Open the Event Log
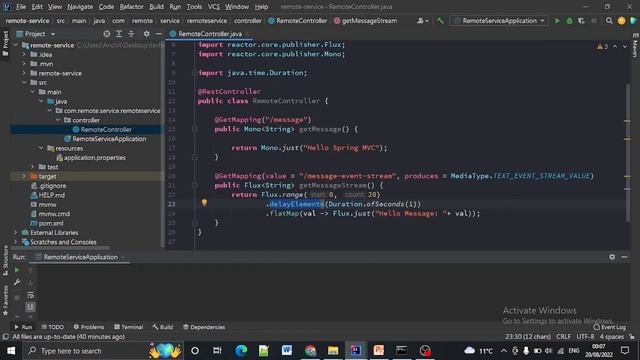This screenshot has height=360, width=640. tap(609, 327)
